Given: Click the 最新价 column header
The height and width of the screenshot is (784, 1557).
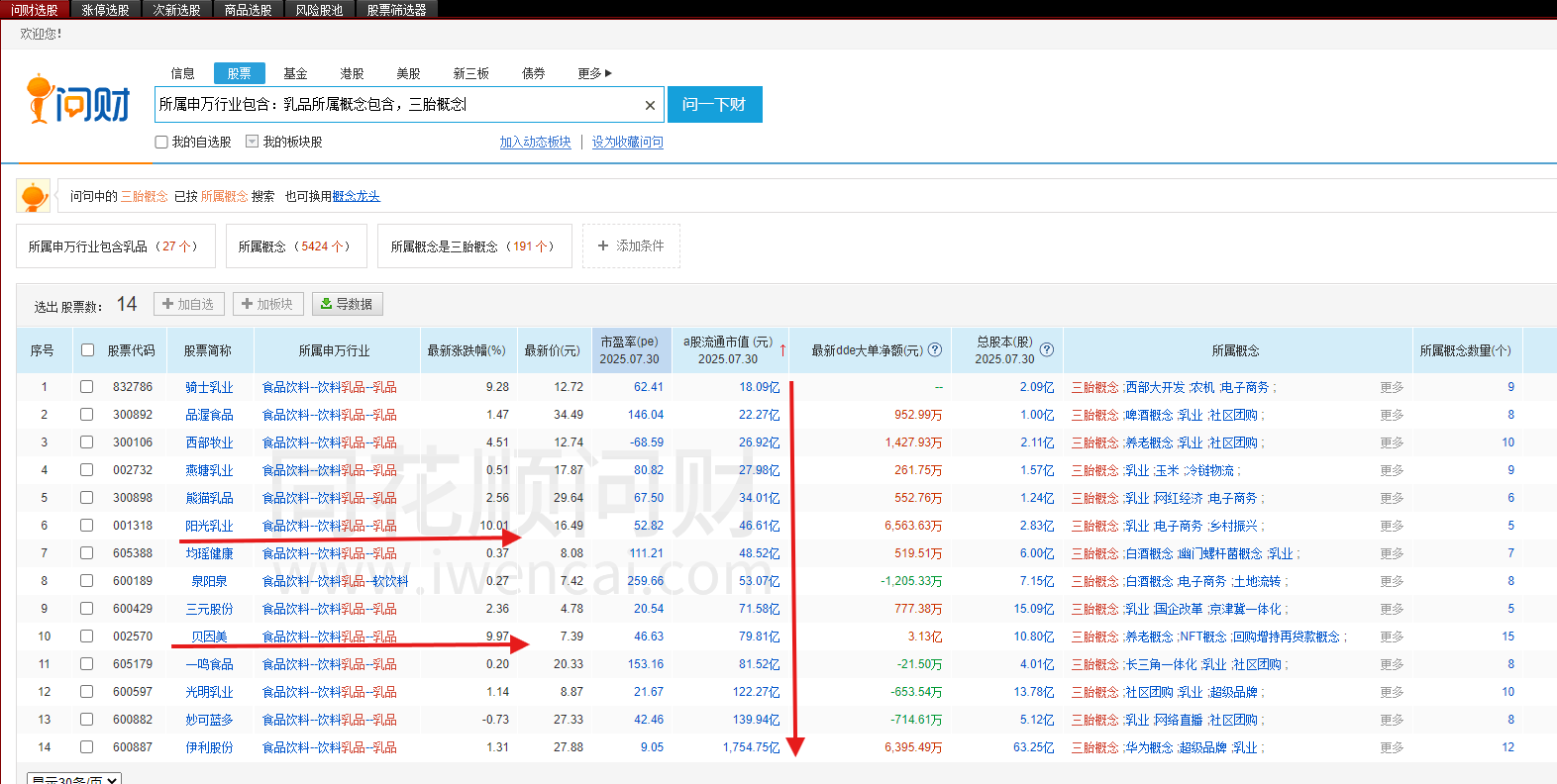Looking at the screenshot, I should point(552,350).
